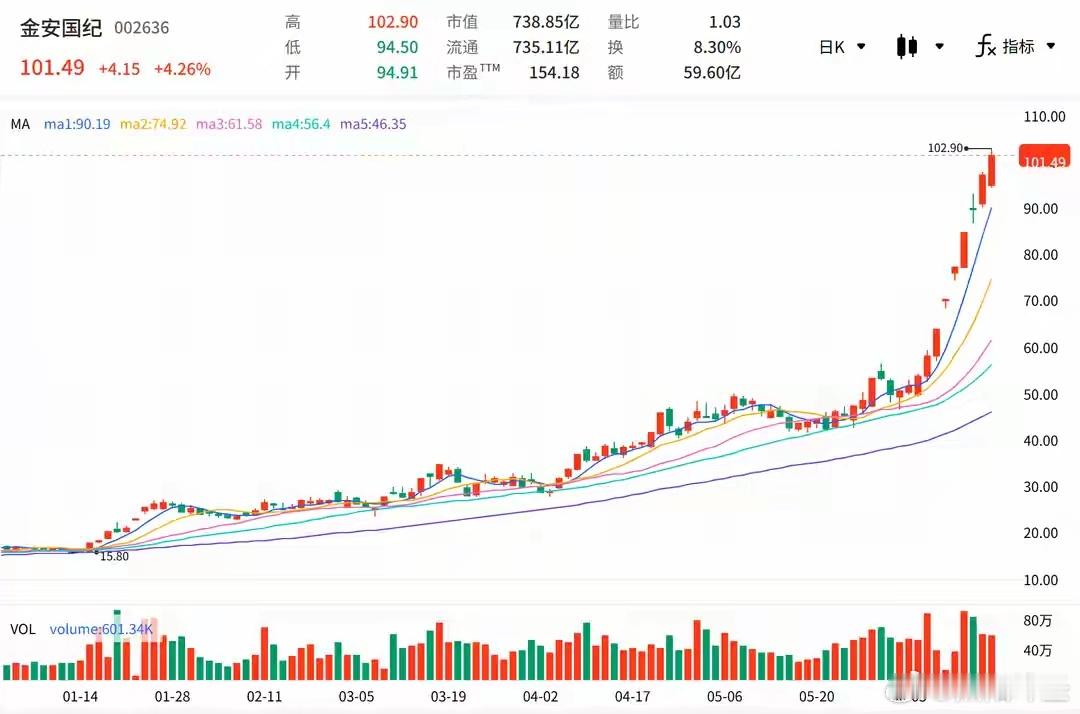Viewport: 1080px width, 714px height.
Task: Click market cap value 738.85亿
Action: pyautogui.click(x=546, y=22)
